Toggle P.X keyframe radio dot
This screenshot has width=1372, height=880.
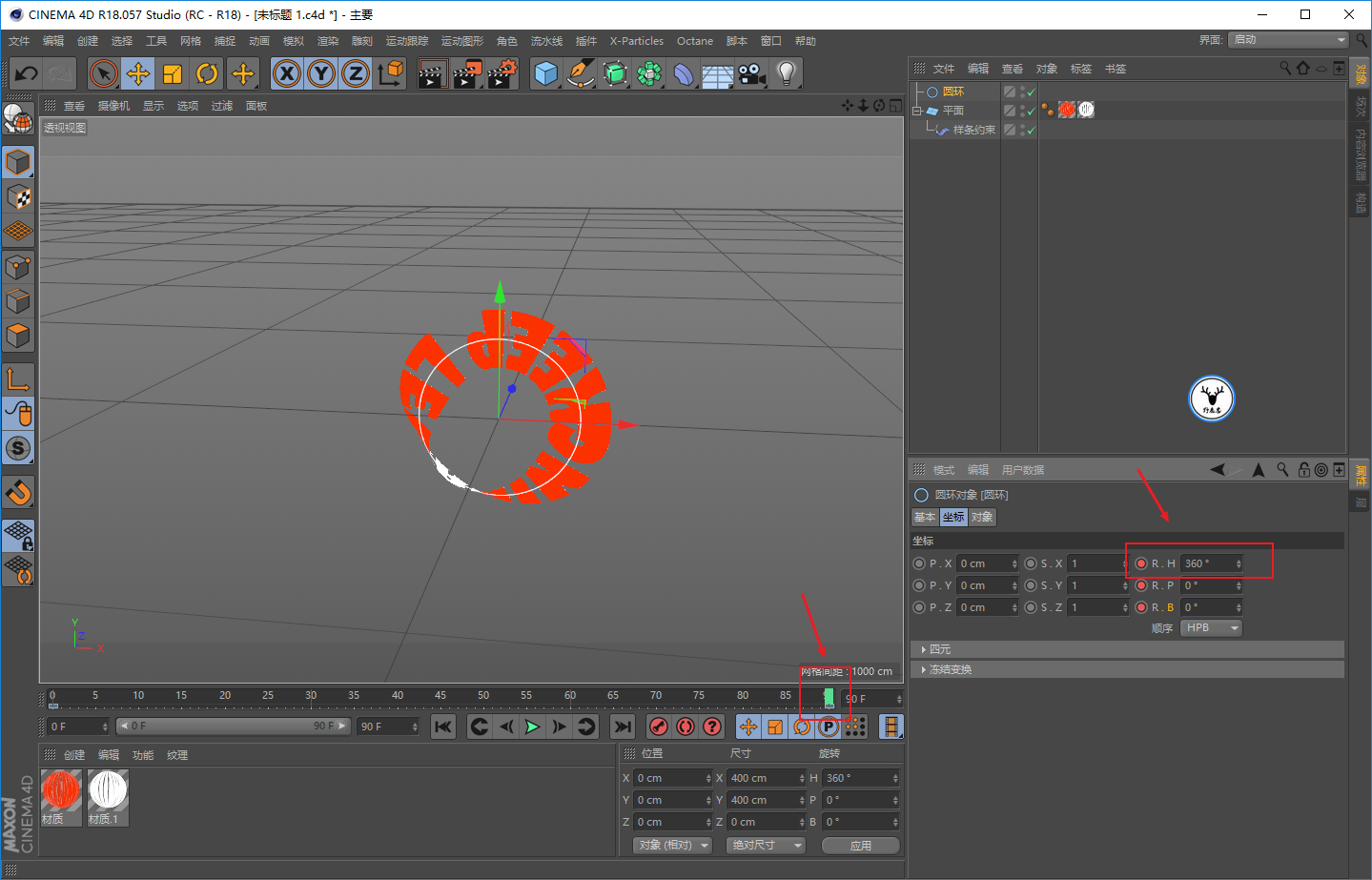(x=919, y=563)
